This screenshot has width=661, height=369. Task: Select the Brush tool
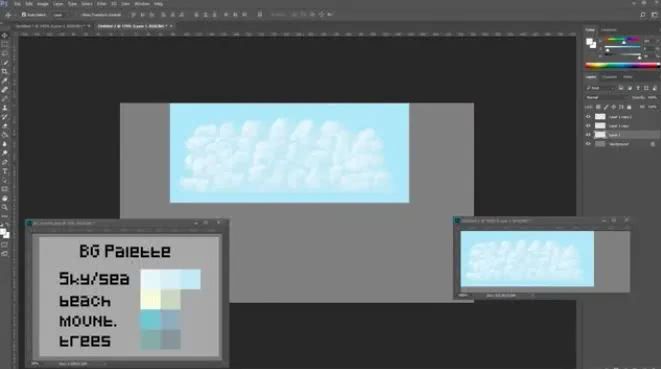5,99
